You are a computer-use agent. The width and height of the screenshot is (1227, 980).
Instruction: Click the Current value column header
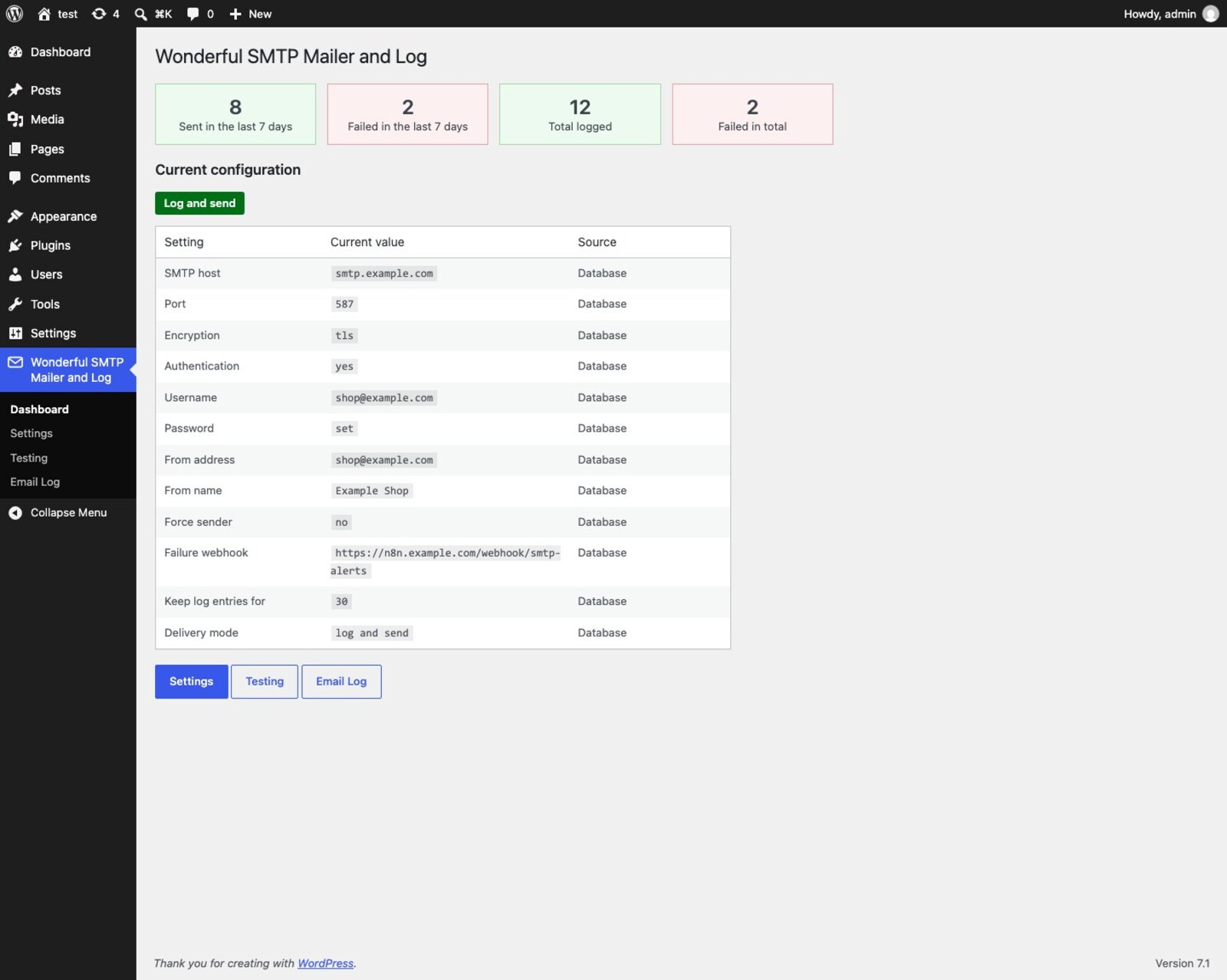[367, 242]
